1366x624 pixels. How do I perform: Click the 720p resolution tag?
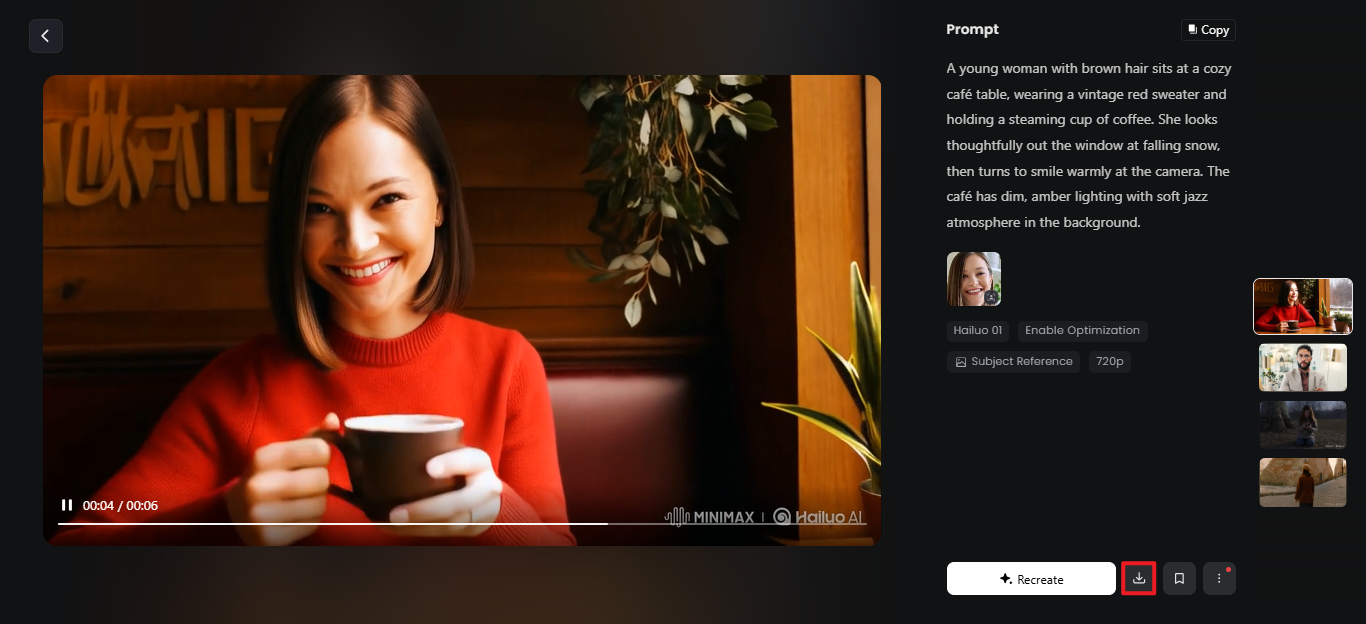tap(1110, 361)
